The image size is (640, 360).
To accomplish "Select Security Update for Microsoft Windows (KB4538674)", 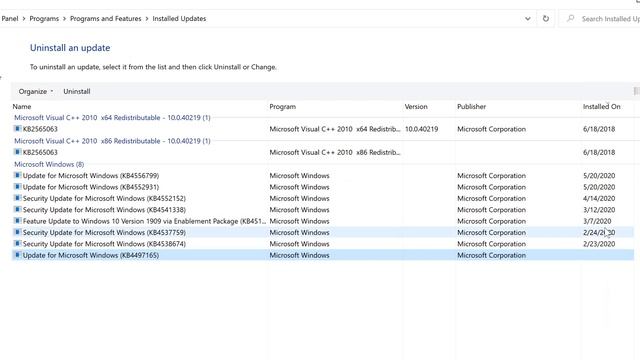I will (x=104, y=244).
